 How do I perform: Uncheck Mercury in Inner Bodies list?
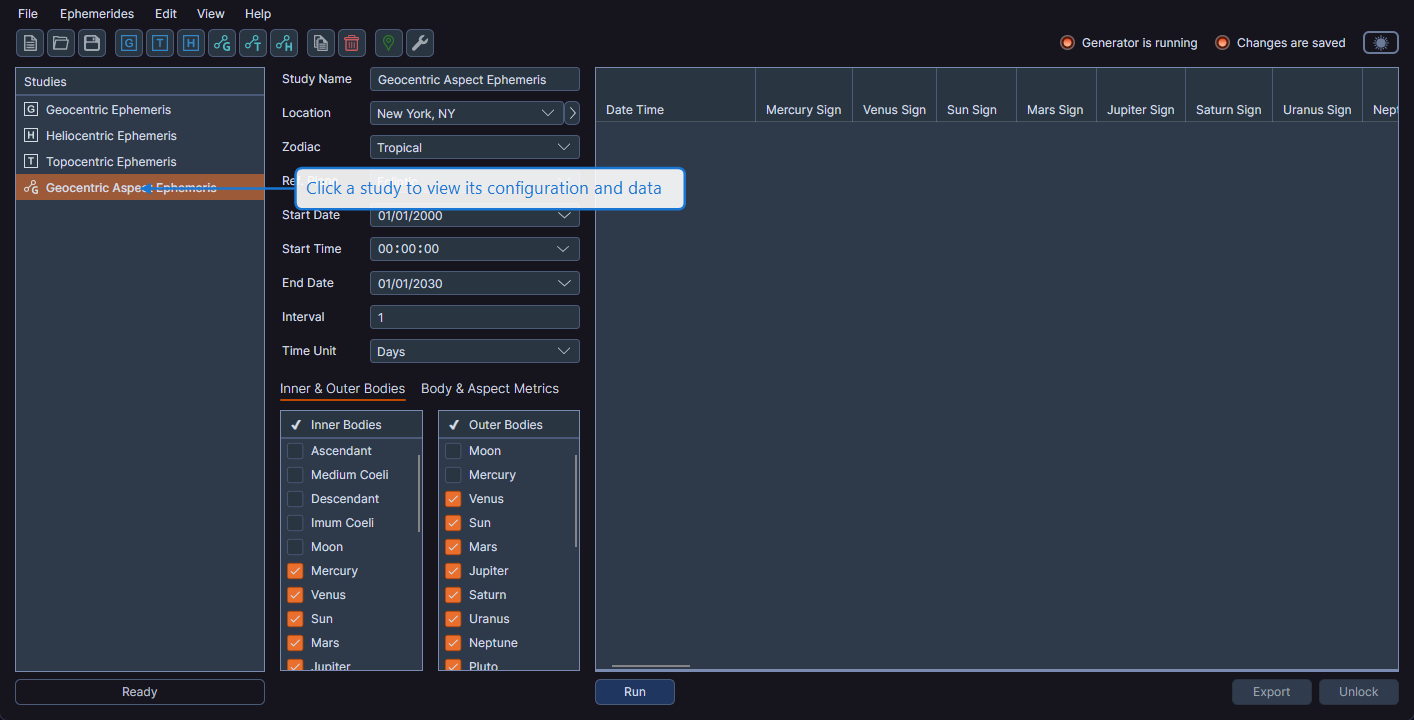[x=296, y=571]
